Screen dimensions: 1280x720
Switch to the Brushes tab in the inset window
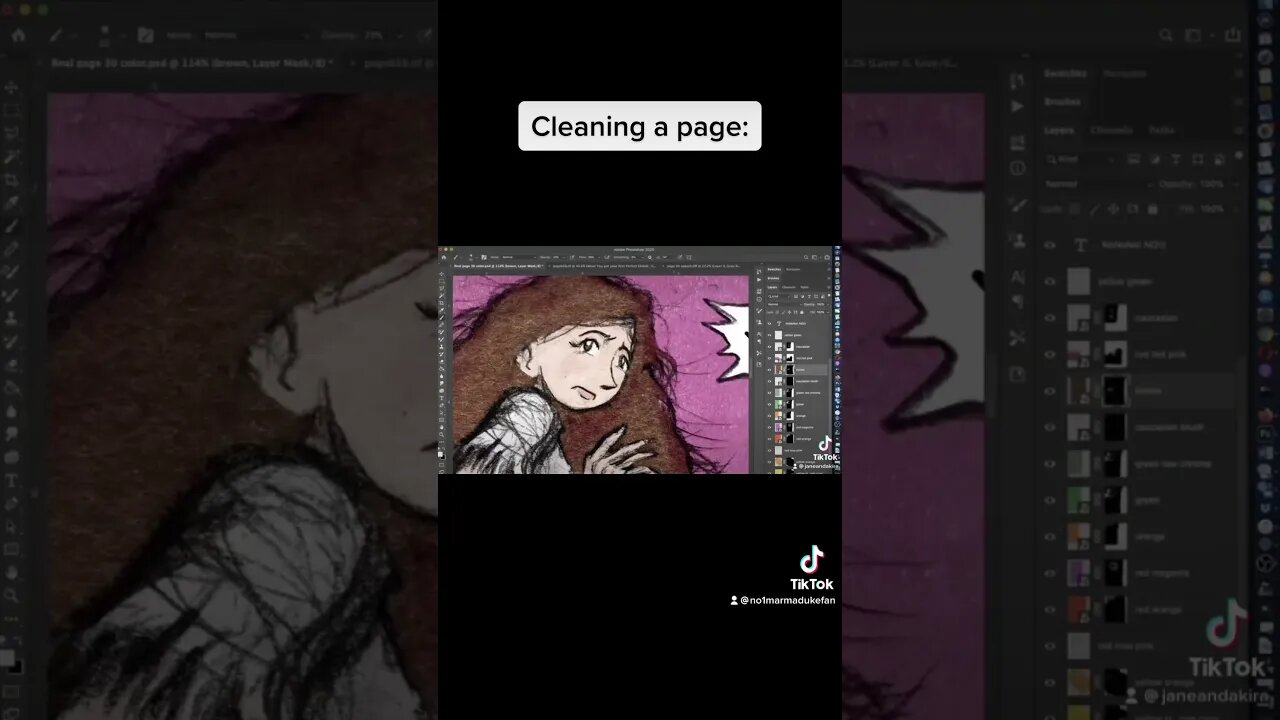(773, 278)
